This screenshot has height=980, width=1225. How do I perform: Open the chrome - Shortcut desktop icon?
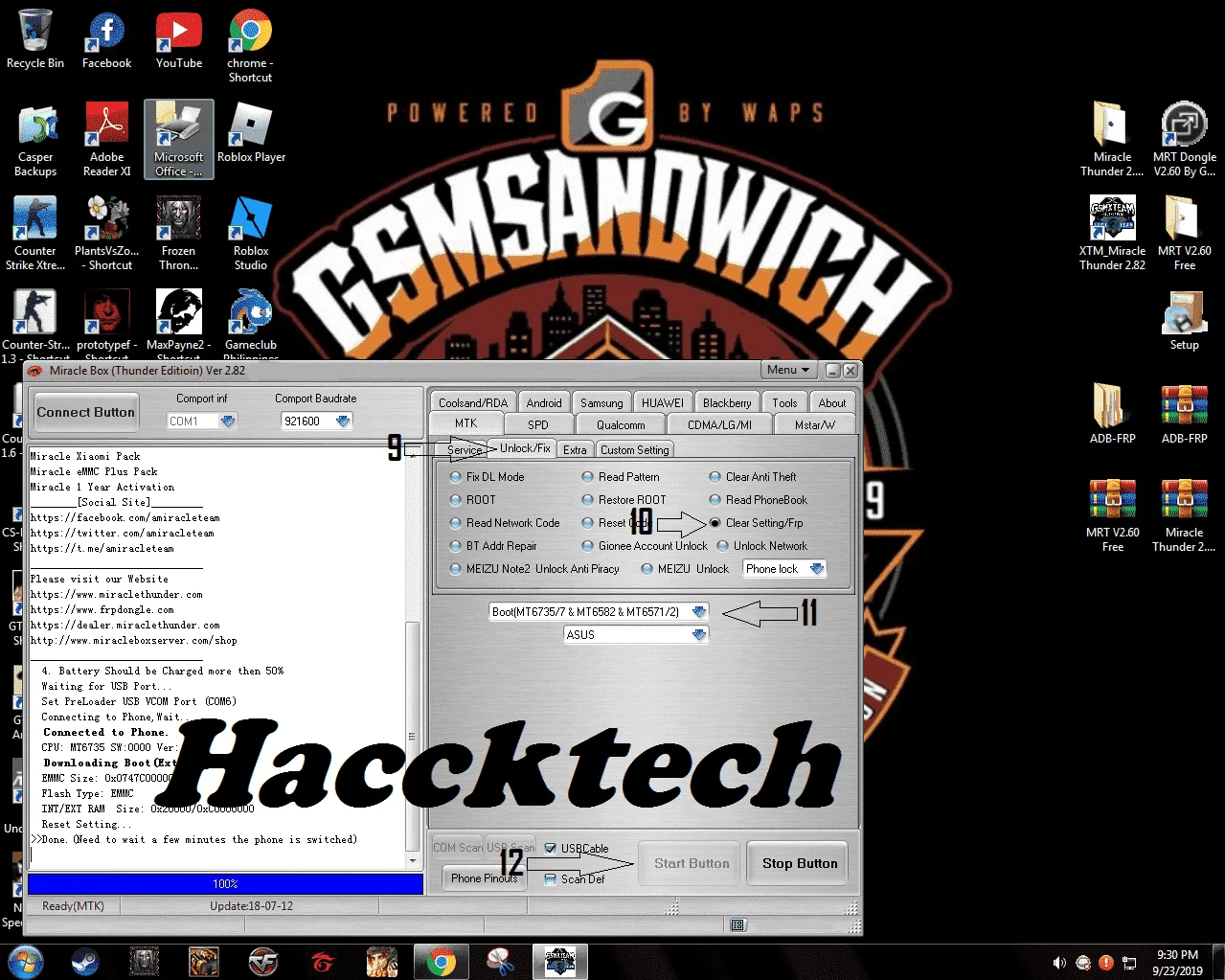click(250, 46)
